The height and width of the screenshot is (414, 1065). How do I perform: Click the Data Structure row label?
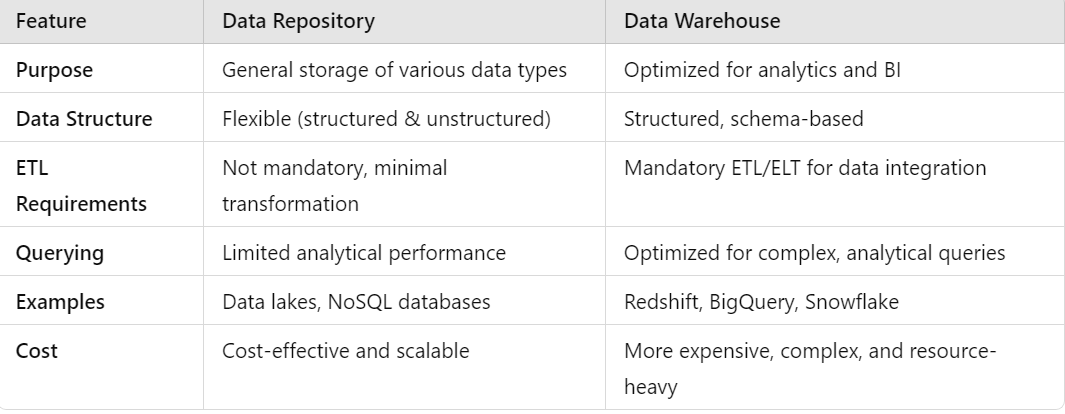(84, 119)
